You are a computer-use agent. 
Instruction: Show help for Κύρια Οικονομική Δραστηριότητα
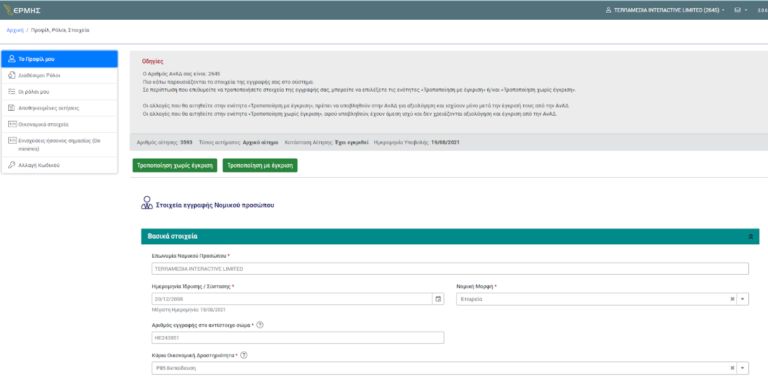point(243,356)
